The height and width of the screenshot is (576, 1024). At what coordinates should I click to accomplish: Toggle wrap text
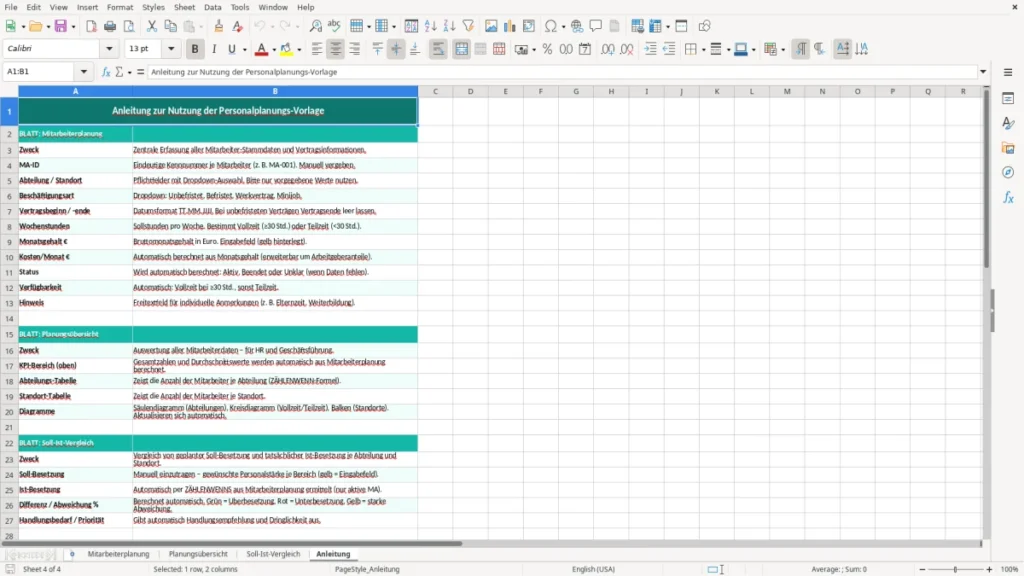[x=438, y=49]
